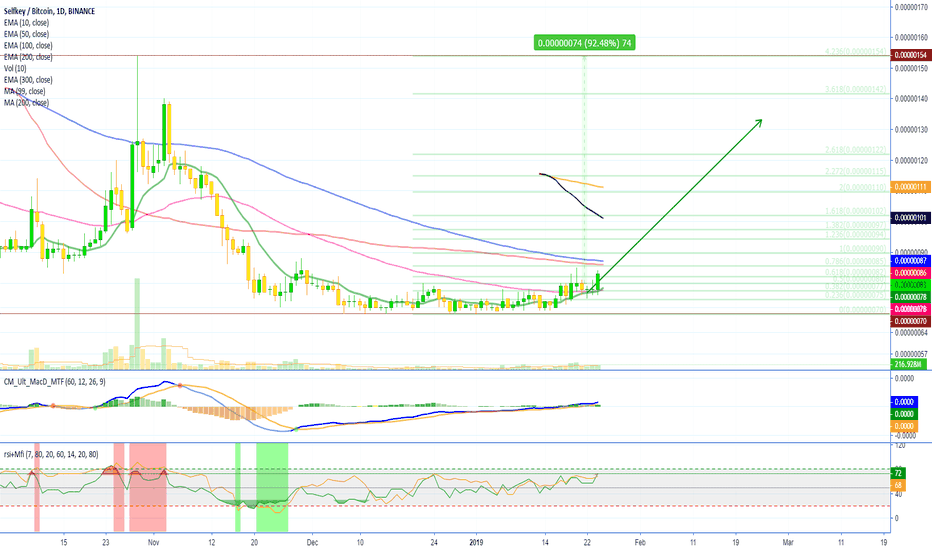932x550 pixels.
Task: Click the 0.00000150 price axis tick
Action: 912,68
